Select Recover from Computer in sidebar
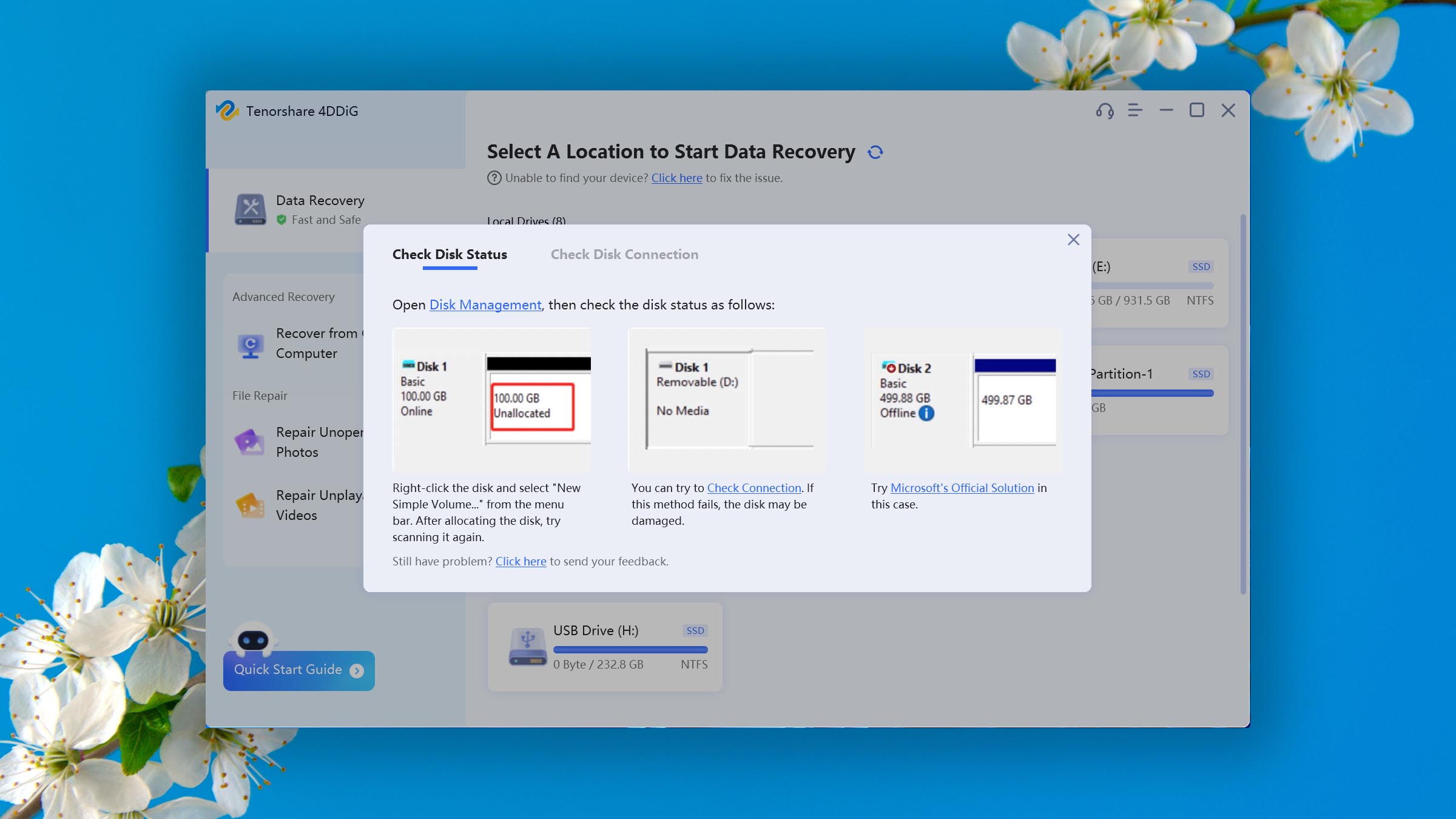1456x819 pixels. pyautogui.click(x=298, y=343)
